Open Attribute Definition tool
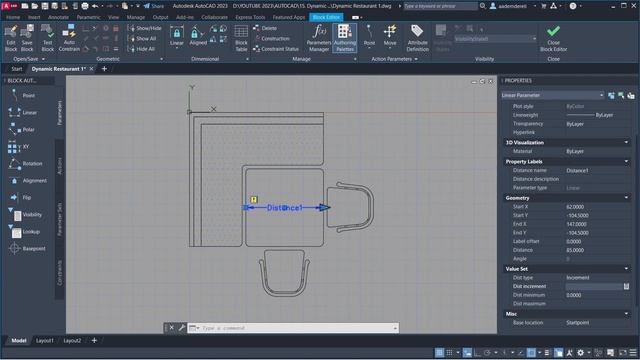The width and height of the screenshot is (640, 360). coord(418,38)
